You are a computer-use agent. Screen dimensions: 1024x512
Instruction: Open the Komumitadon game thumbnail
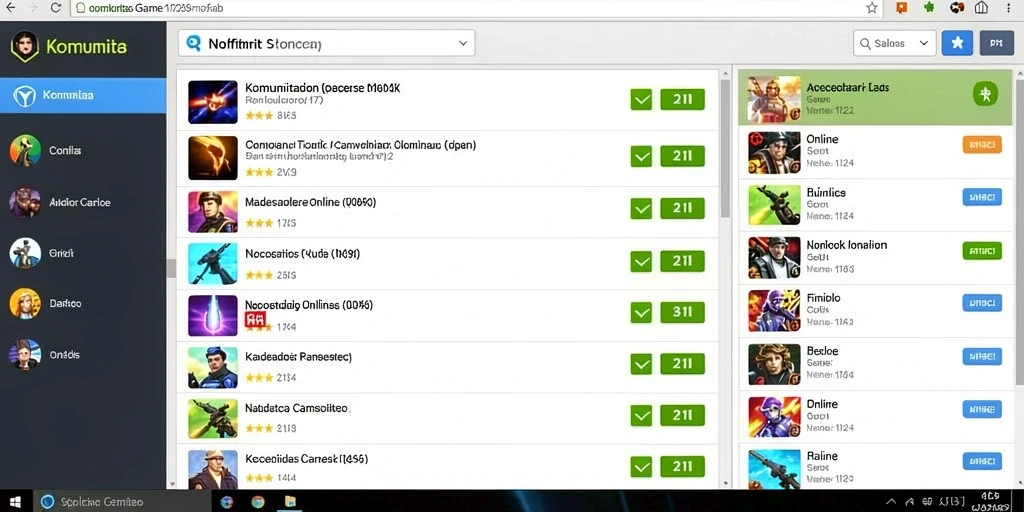click(213, 102)
